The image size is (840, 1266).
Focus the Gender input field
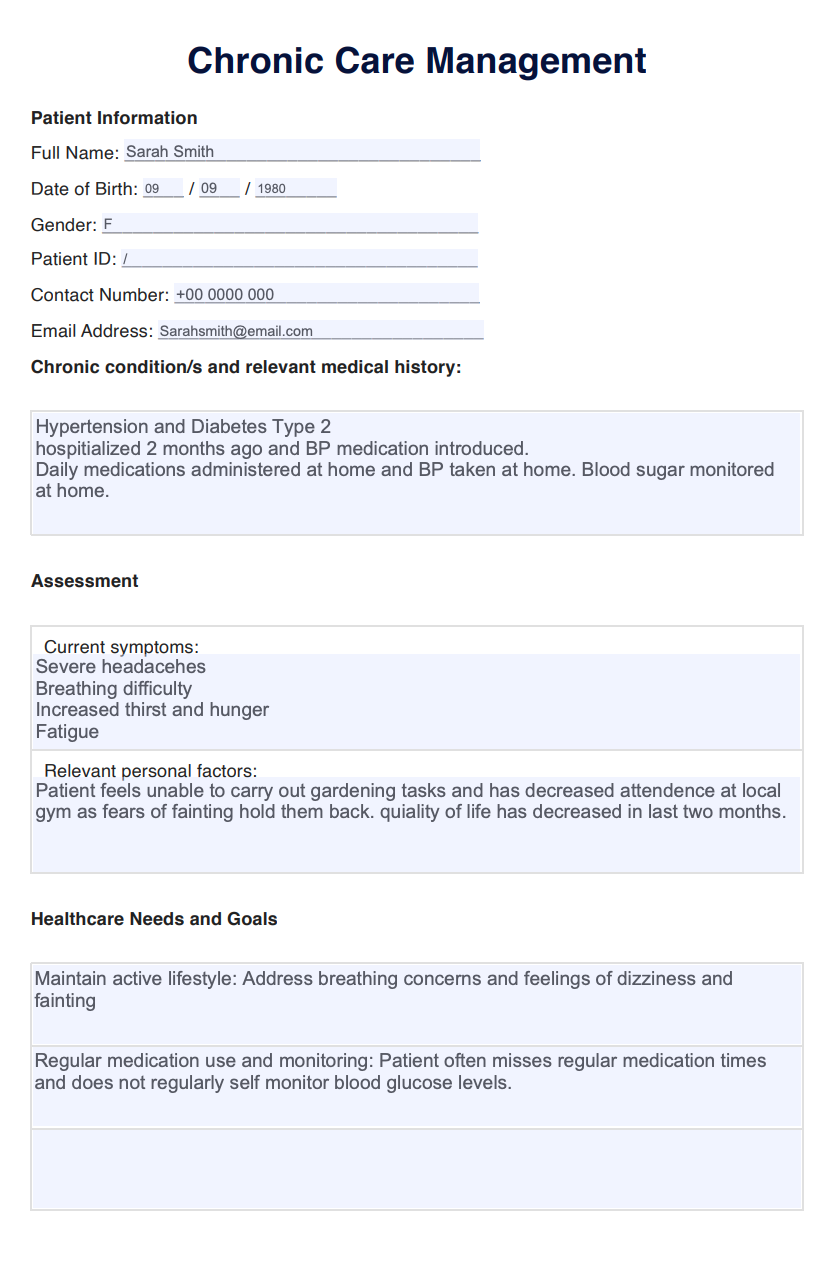pos(290,224)
